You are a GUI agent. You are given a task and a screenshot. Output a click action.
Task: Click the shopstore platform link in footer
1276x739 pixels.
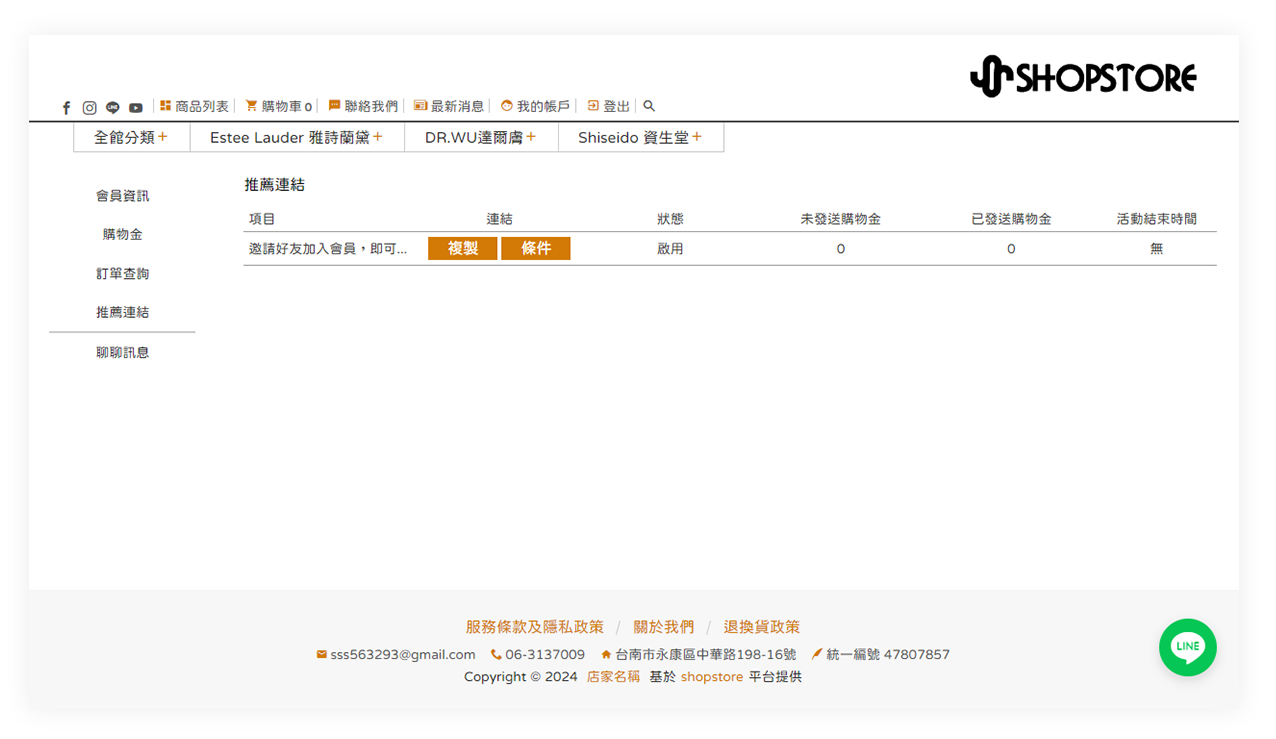711,677
